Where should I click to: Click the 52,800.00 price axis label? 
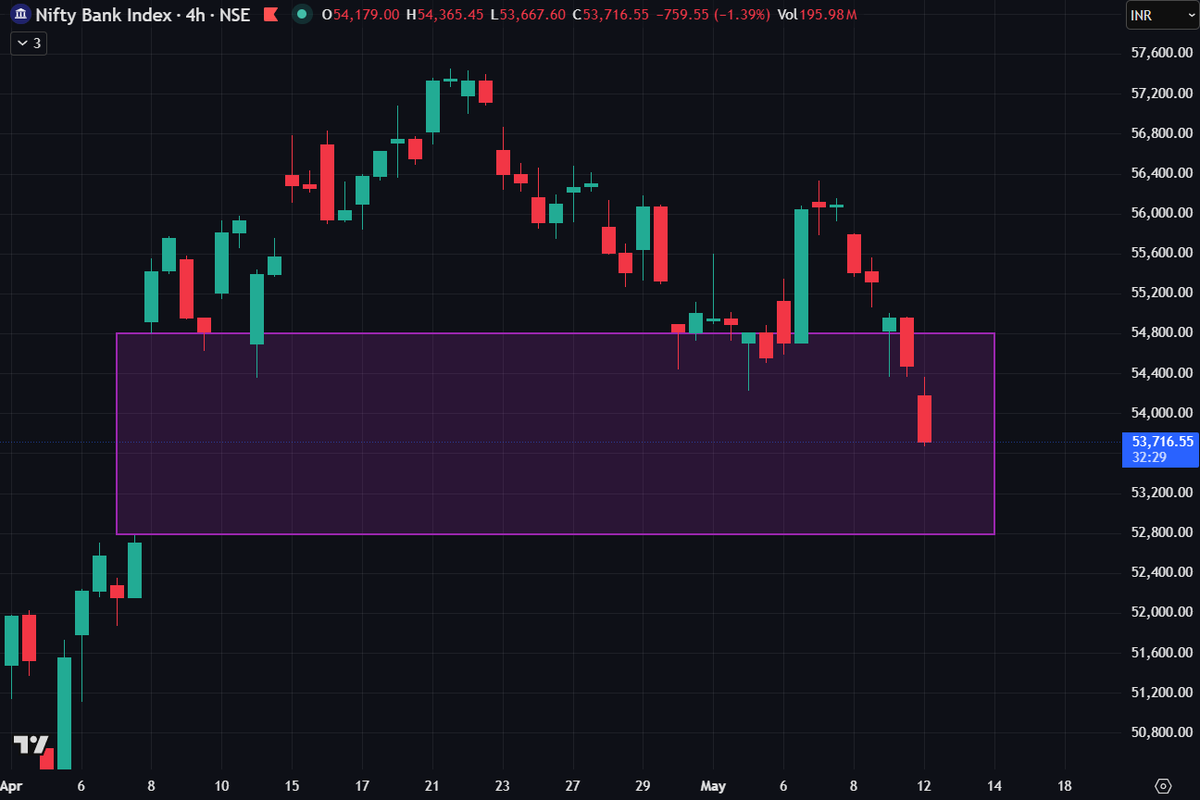pos(1162,533)
